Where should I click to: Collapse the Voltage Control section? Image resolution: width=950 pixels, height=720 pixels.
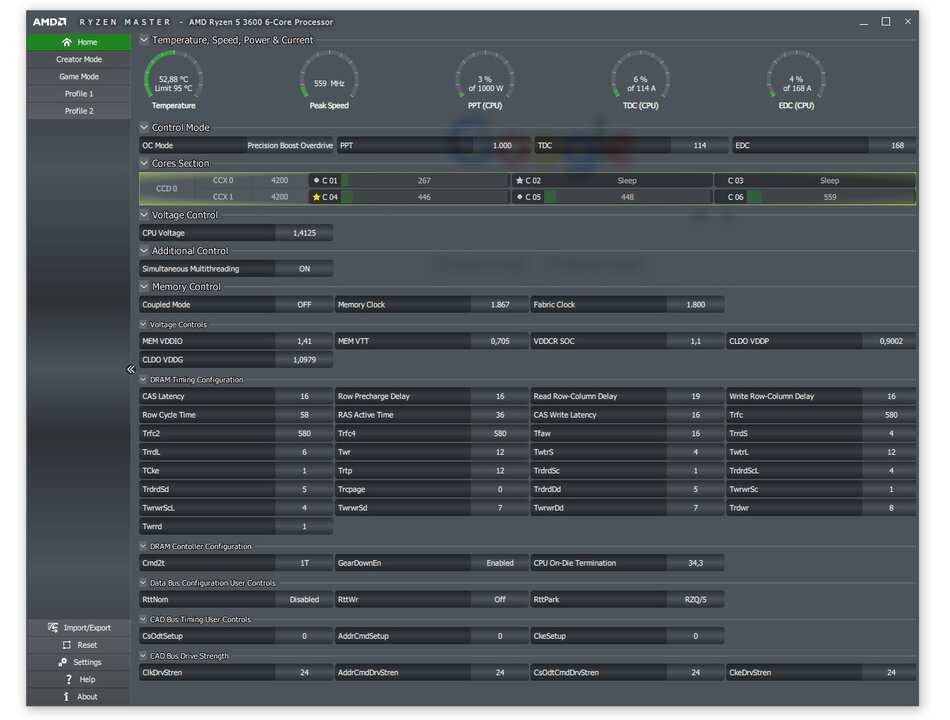pyautogui.click(x=144, y=215)
